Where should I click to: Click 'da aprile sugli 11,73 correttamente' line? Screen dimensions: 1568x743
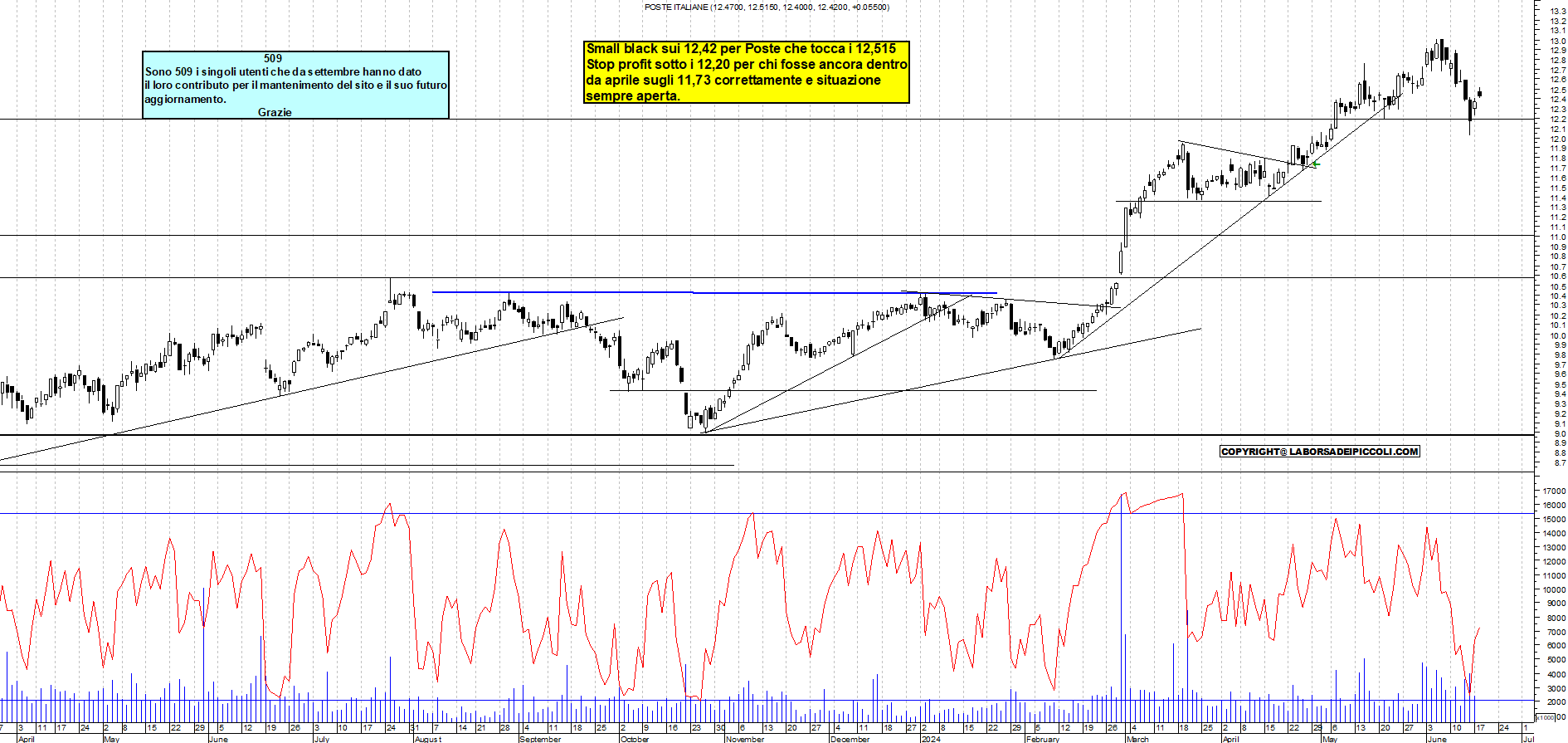coord(733,80)
